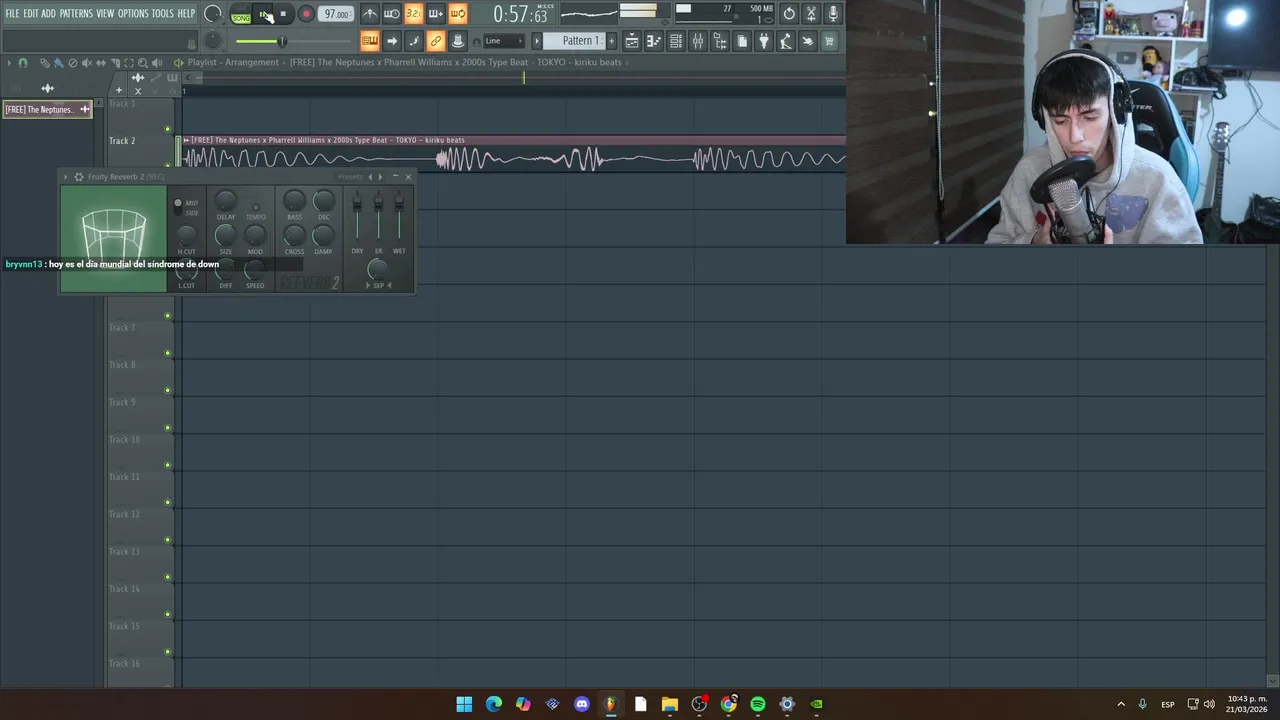
Task: Open the Browser view icon
Action: (720, 41)
